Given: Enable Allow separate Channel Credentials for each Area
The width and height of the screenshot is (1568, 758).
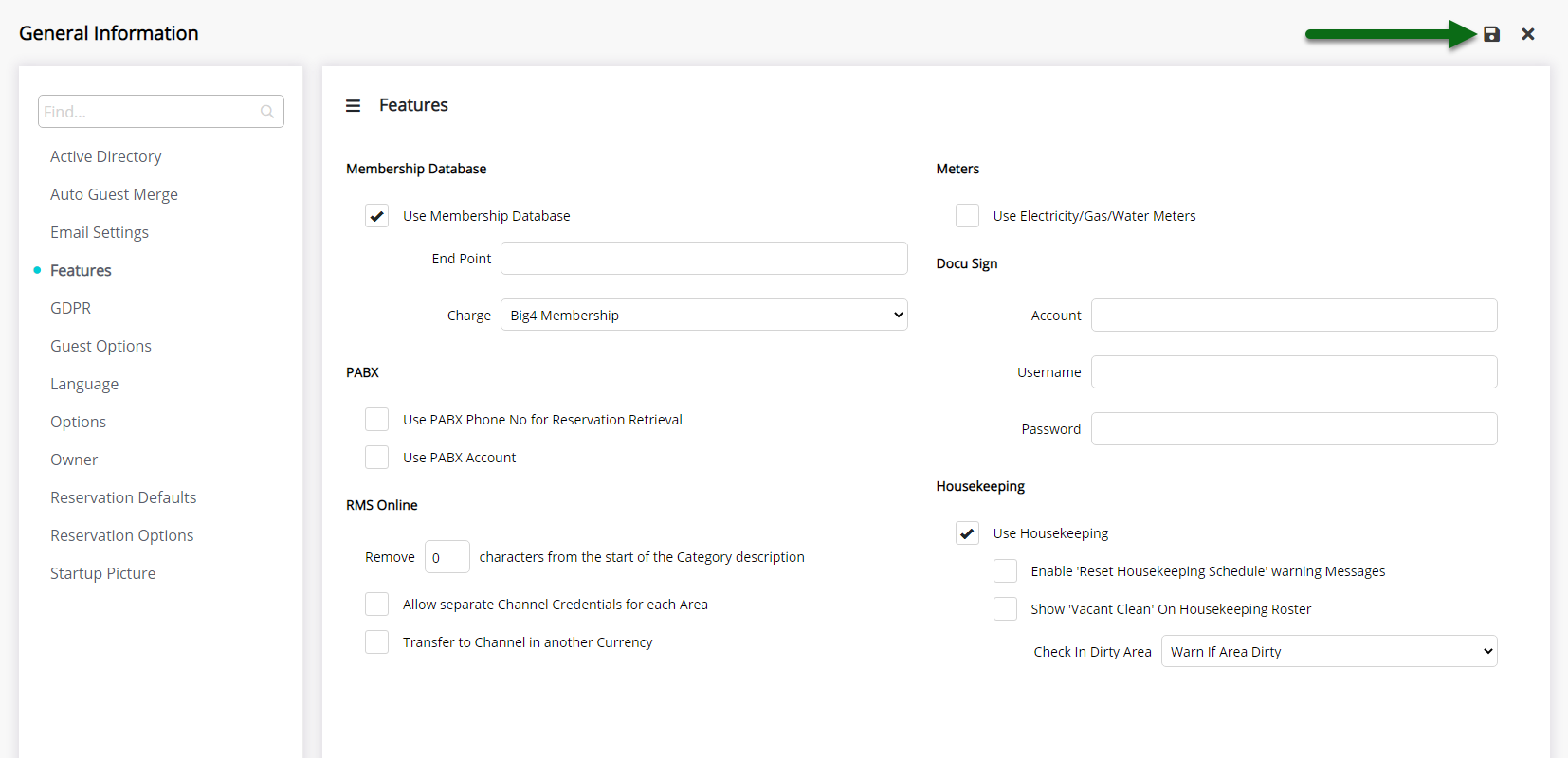Looking at the screenshot, I should point(377,605).
